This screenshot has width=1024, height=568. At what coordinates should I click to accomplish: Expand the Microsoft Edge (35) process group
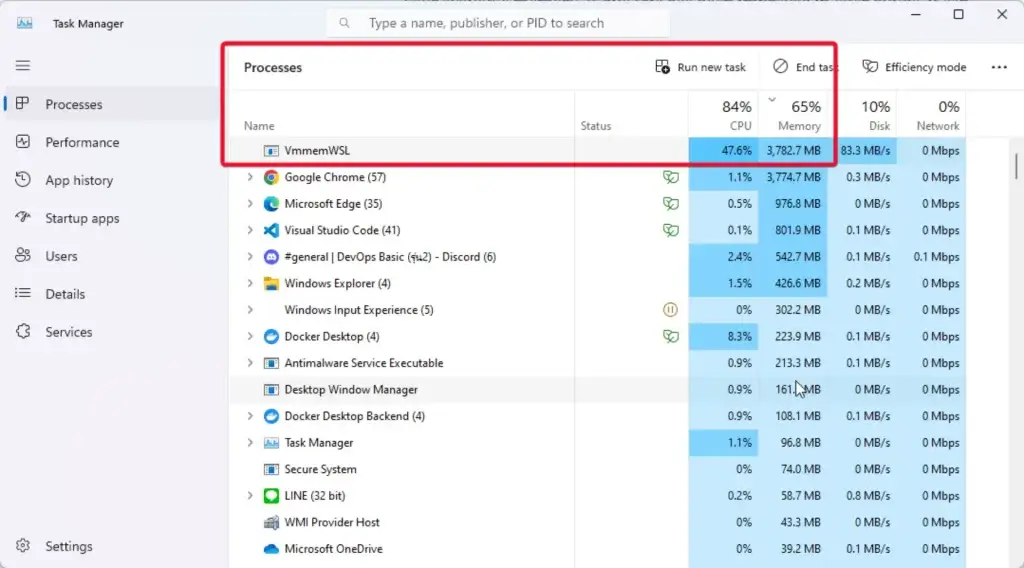point(250,204)
